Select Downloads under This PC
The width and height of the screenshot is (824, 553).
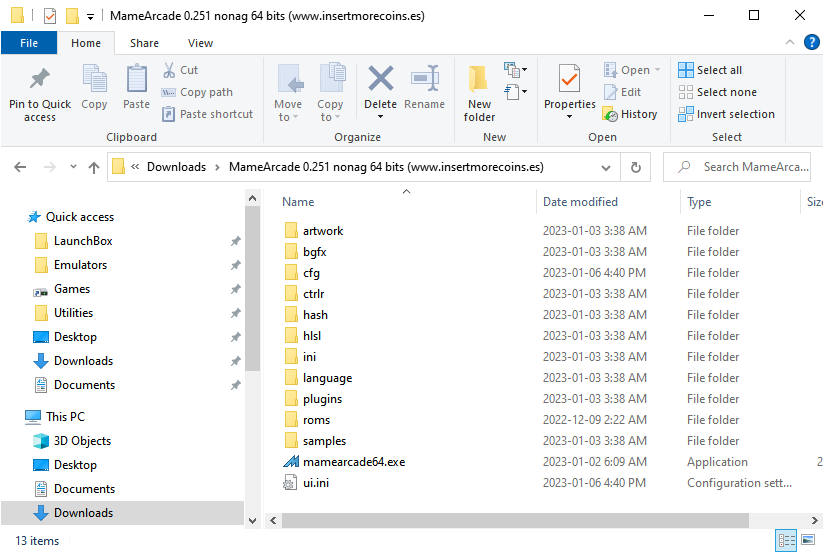click(74, 513)
